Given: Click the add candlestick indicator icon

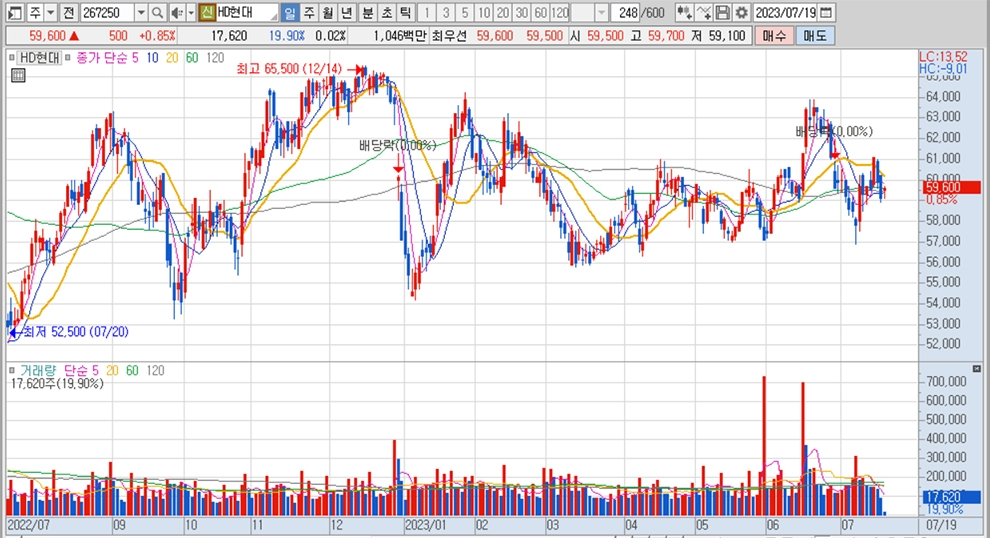Looking at the screenshot, I should click(x=684, y=13).
